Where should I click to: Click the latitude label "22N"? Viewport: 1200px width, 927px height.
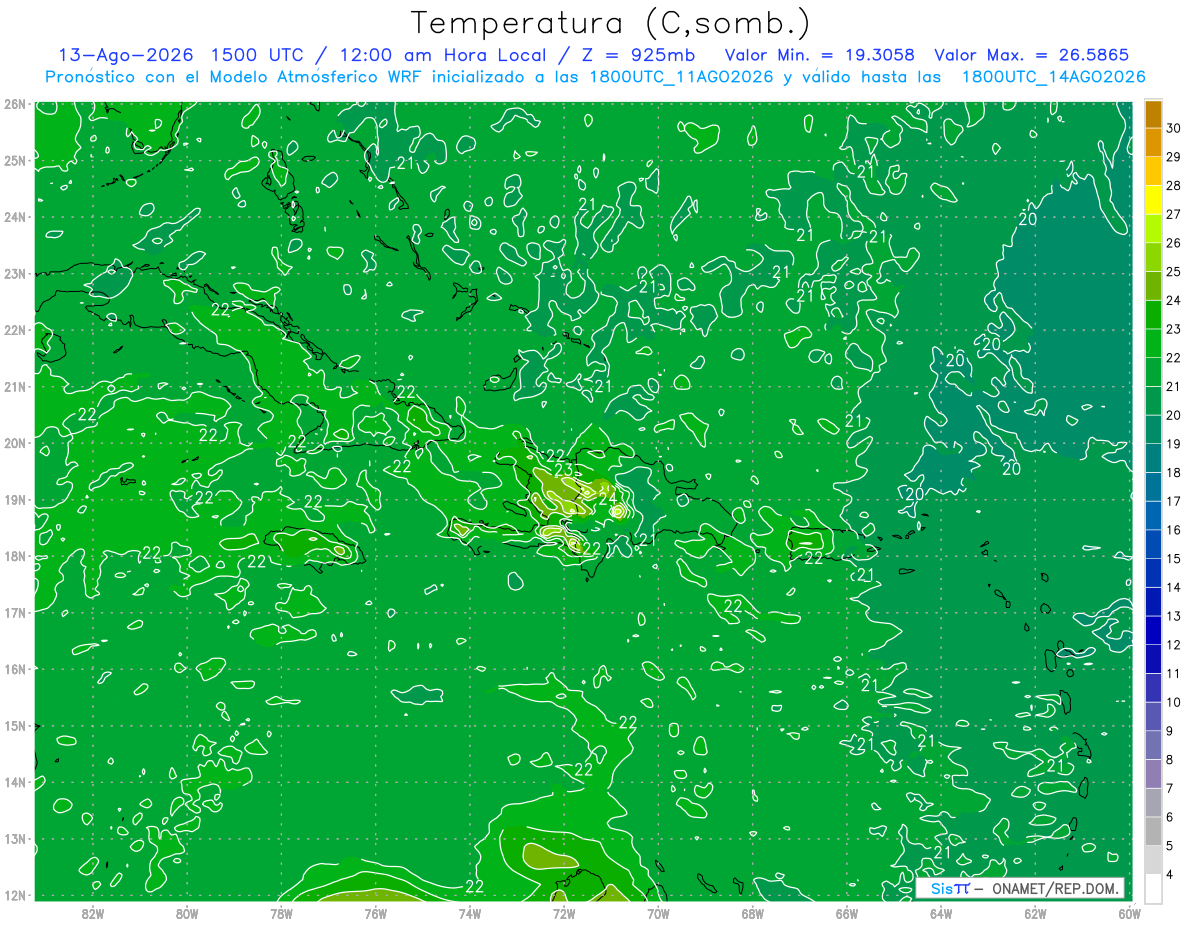pos(14,330)
